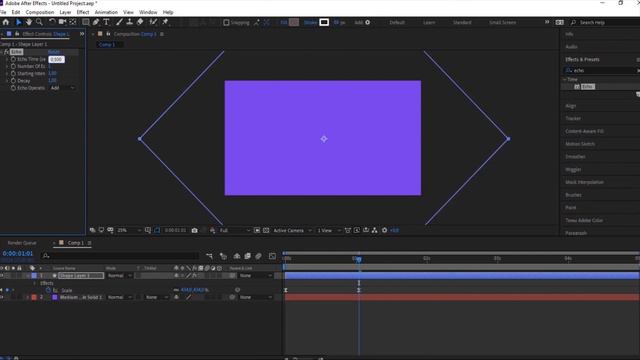This screenshot has width=640, height=360.
Task: Toggle stopwatch for Number Of Echoes
Action: 13,66
